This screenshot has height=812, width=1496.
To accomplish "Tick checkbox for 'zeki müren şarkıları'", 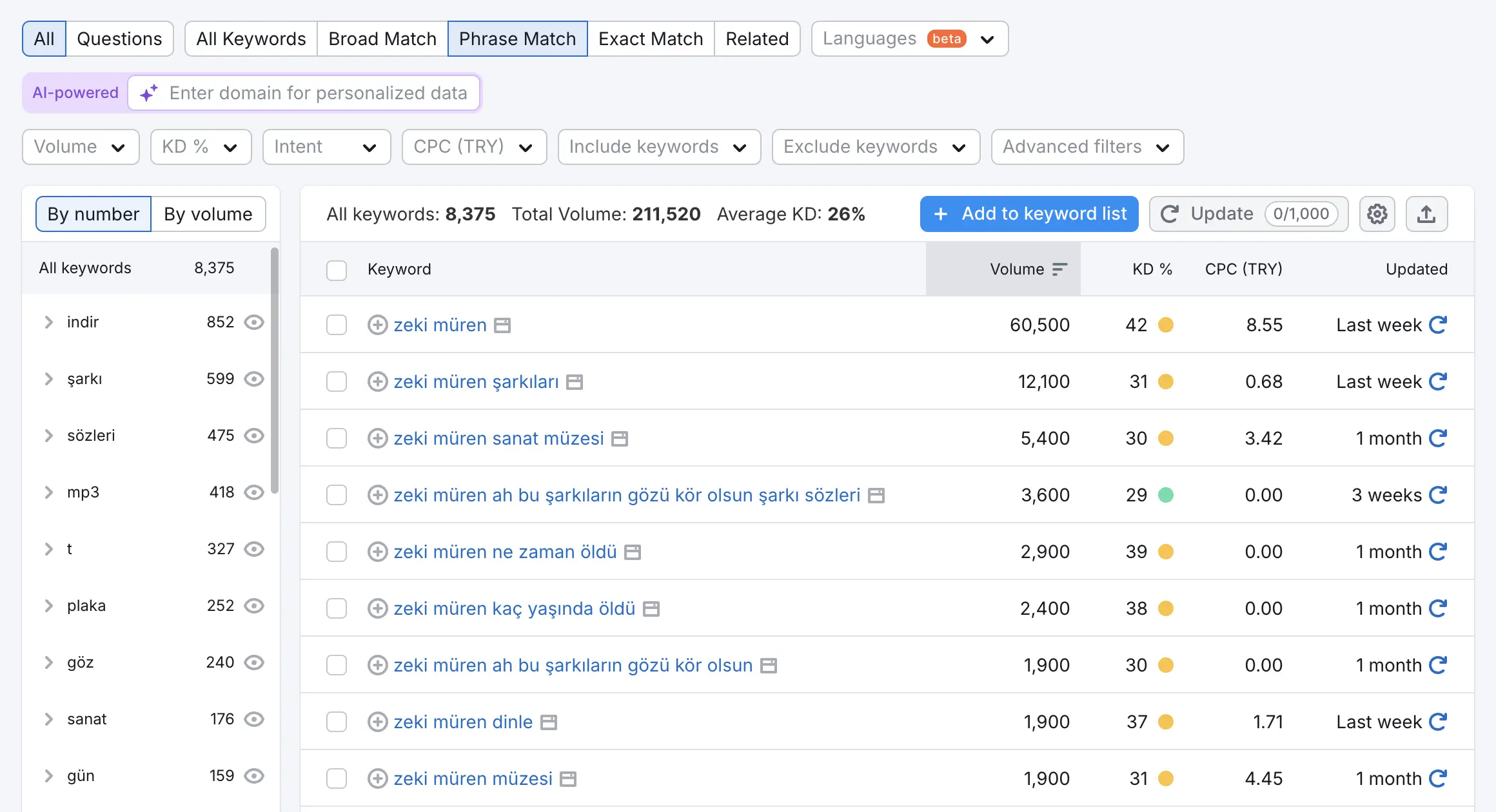I will point(337,382).
